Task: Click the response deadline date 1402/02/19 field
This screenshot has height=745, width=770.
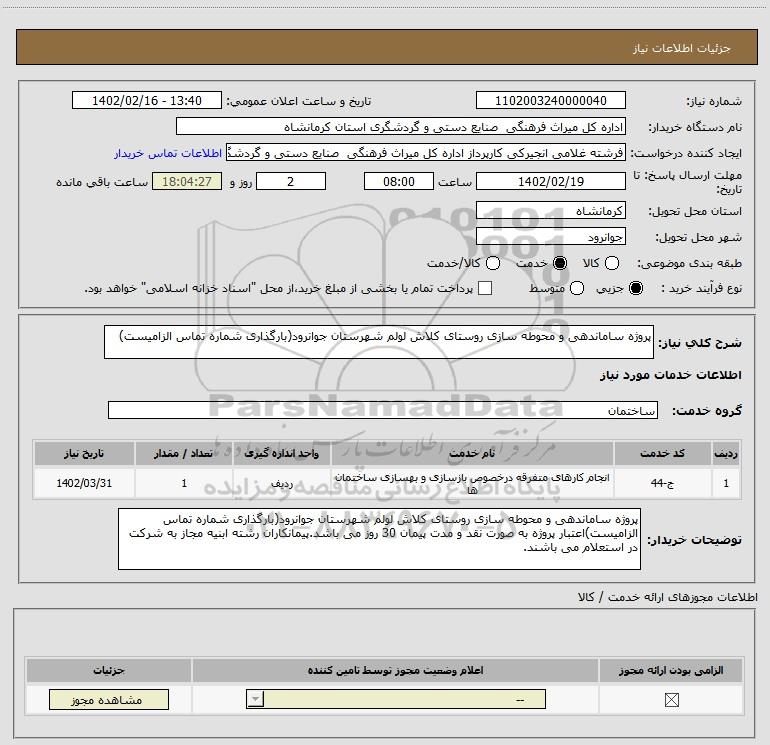Action: click(550, 181)
